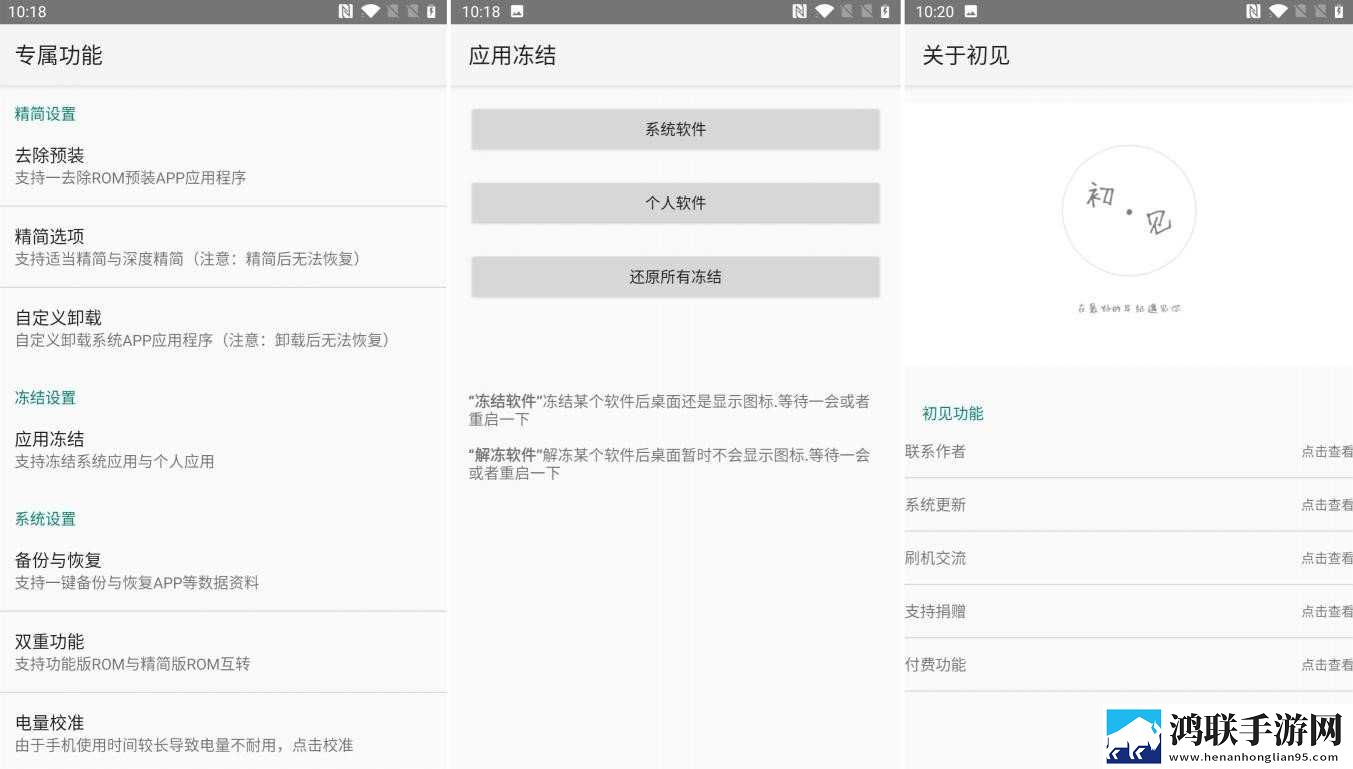Tap 初见功能 section header
This screenshot has height=769, width=1353.
click(953, 413)
